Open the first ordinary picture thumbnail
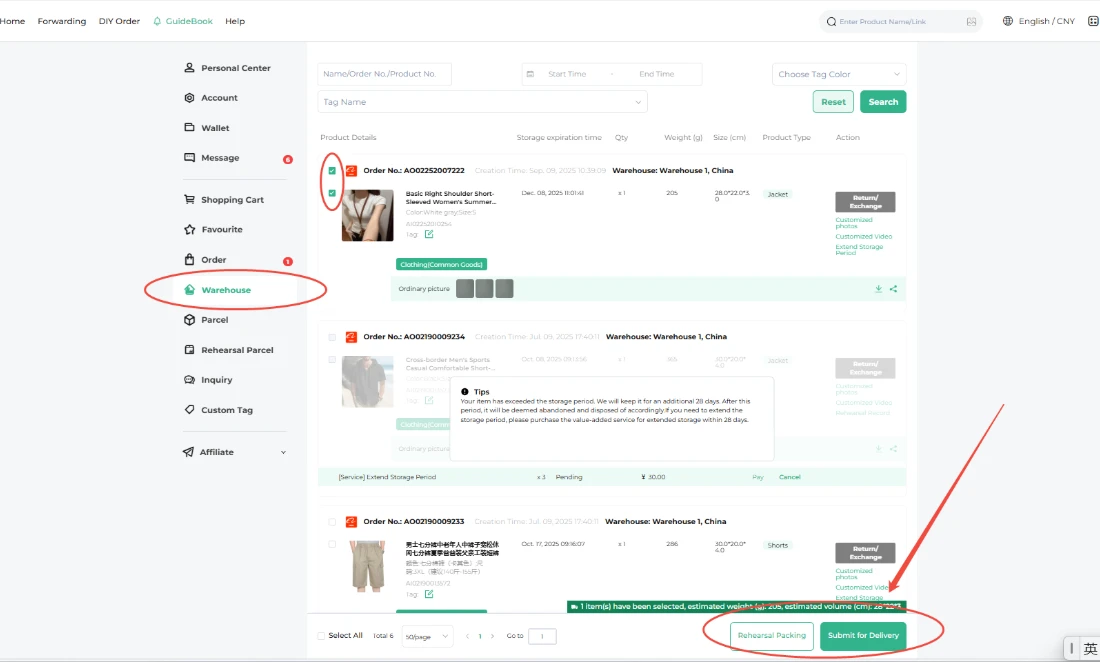 click(x=465, y=289)
